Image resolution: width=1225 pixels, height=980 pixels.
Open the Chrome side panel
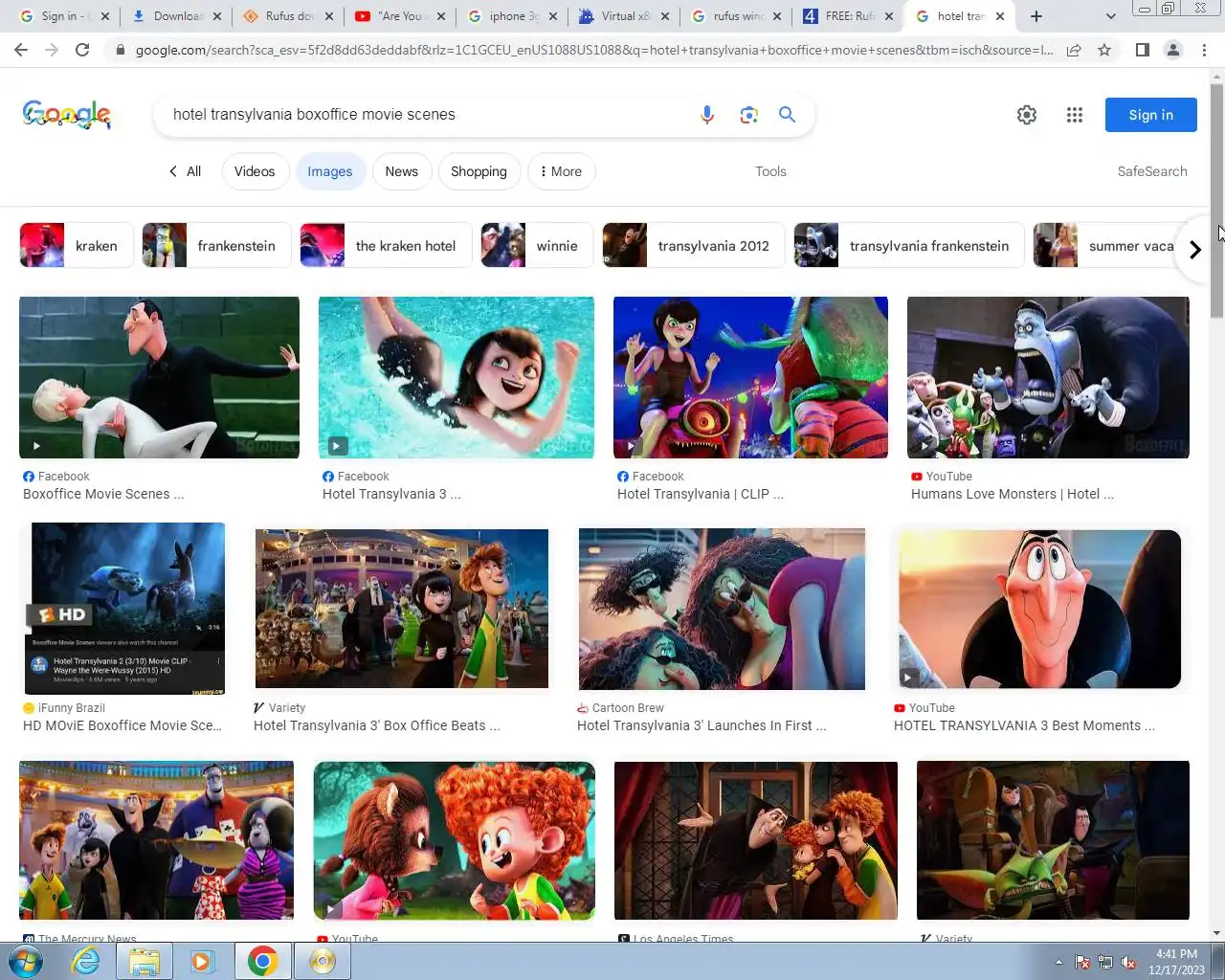tap(1142, 50)
